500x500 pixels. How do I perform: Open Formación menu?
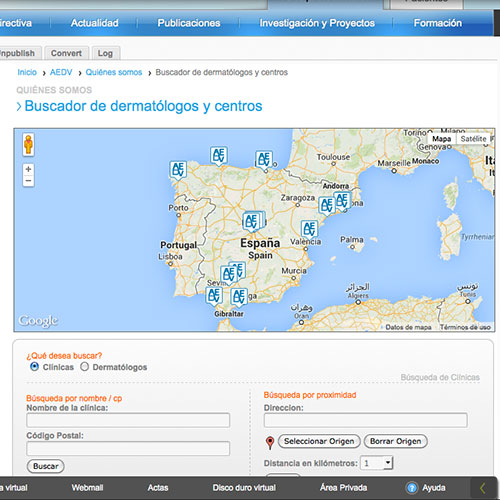(x=438, y=23)
